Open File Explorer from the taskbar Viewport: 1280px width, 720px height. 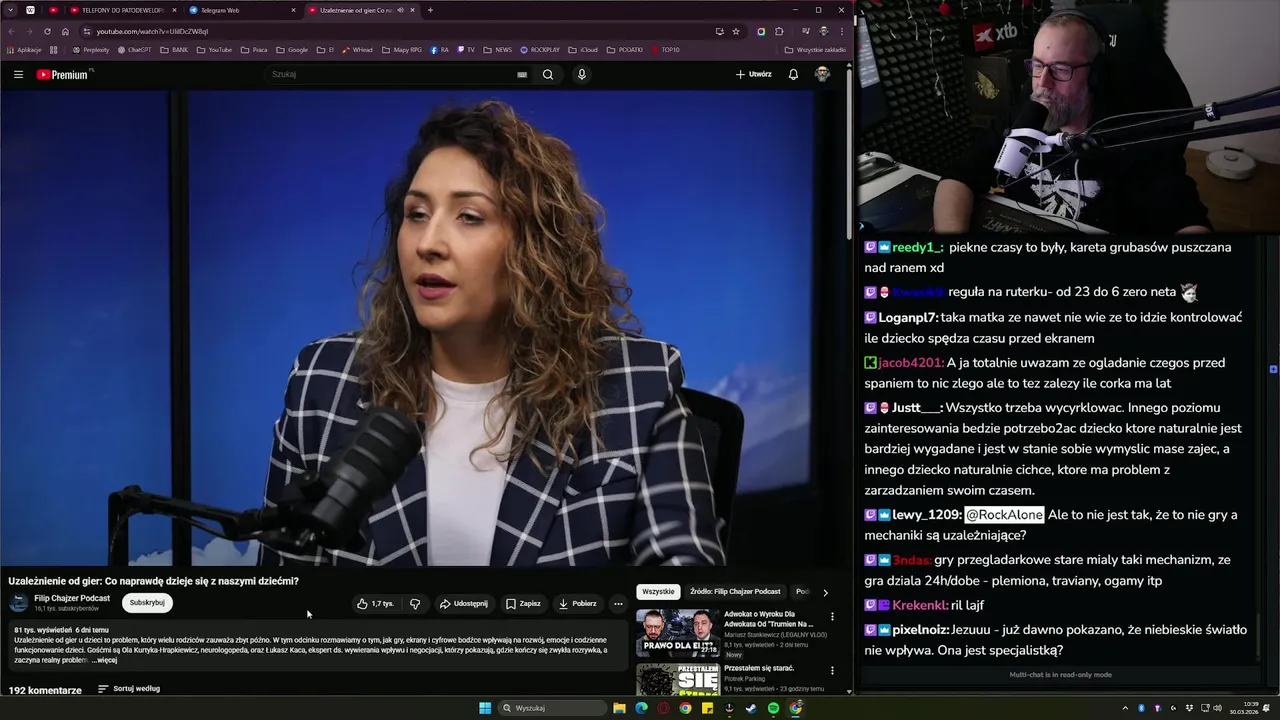619,708
